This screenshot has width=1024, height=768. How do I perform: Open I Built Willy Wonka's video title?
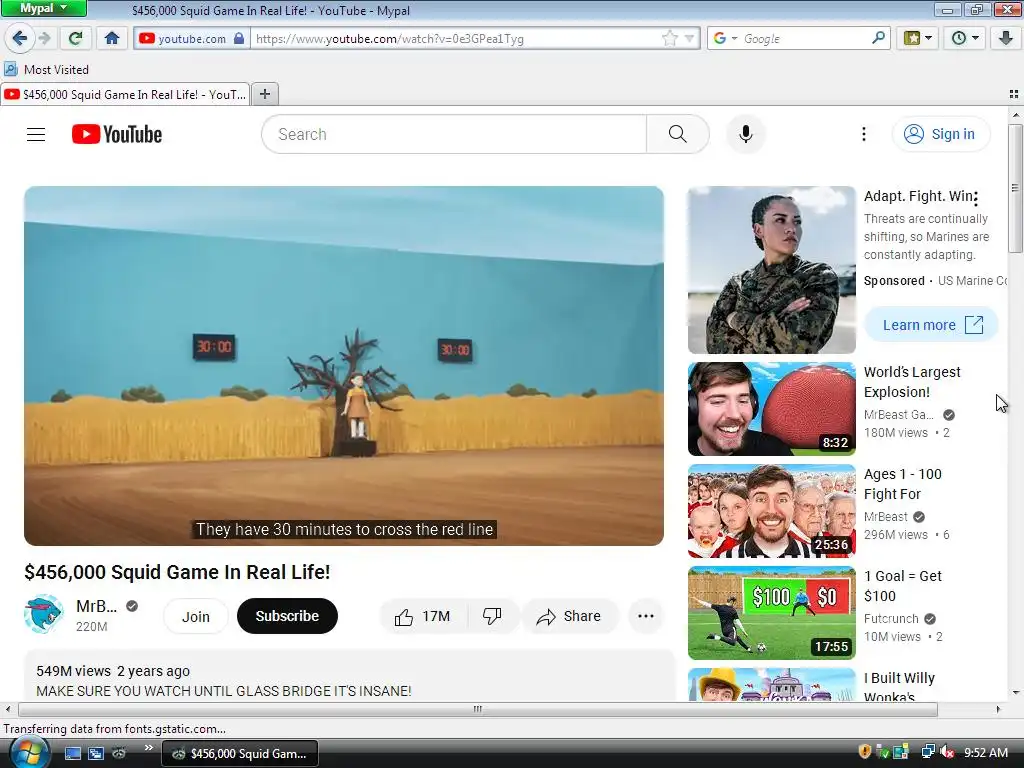(899, 687)
